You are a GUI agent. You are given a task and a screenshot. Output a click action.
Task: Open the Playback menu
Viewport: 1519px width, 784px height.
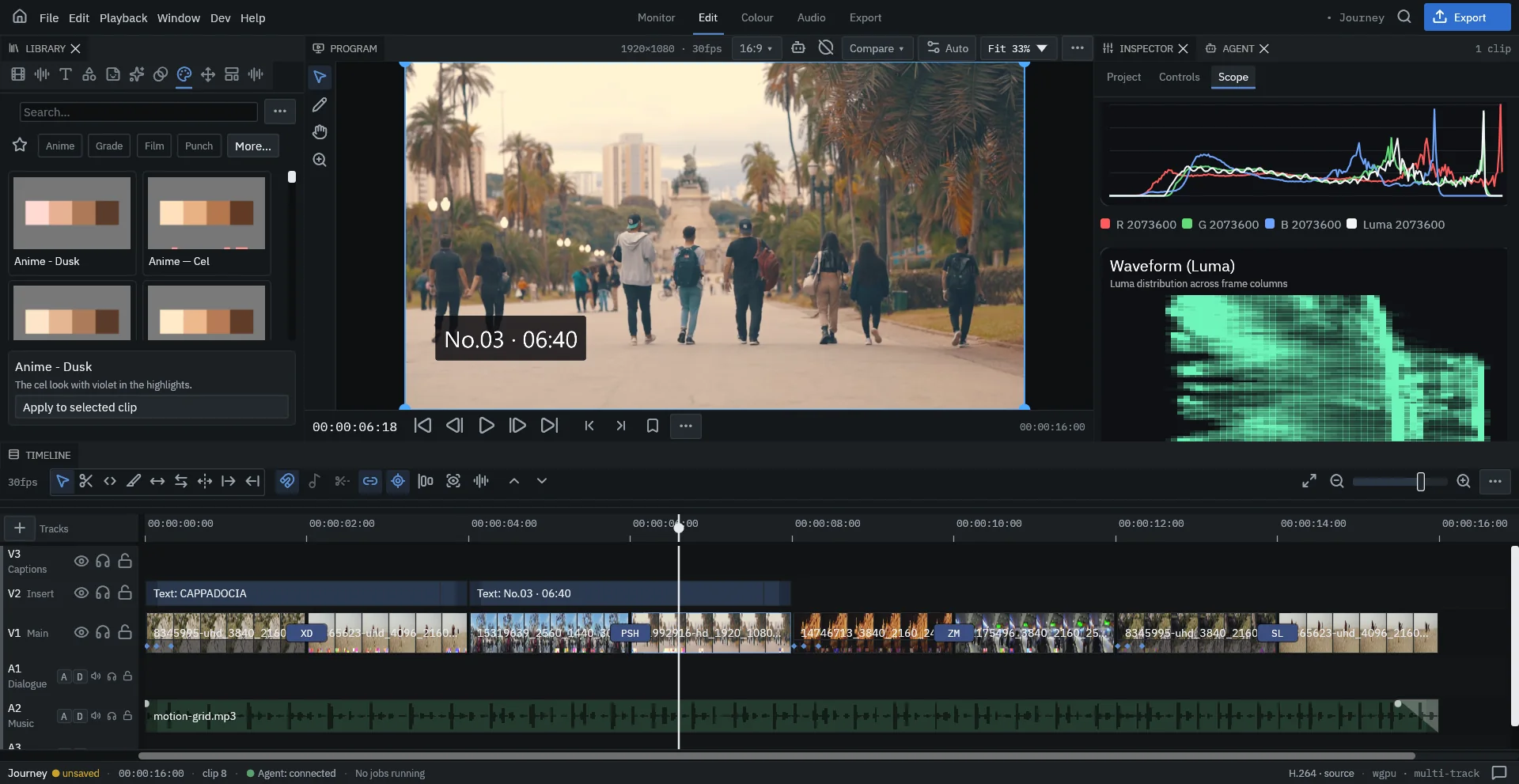click(123, 17)
